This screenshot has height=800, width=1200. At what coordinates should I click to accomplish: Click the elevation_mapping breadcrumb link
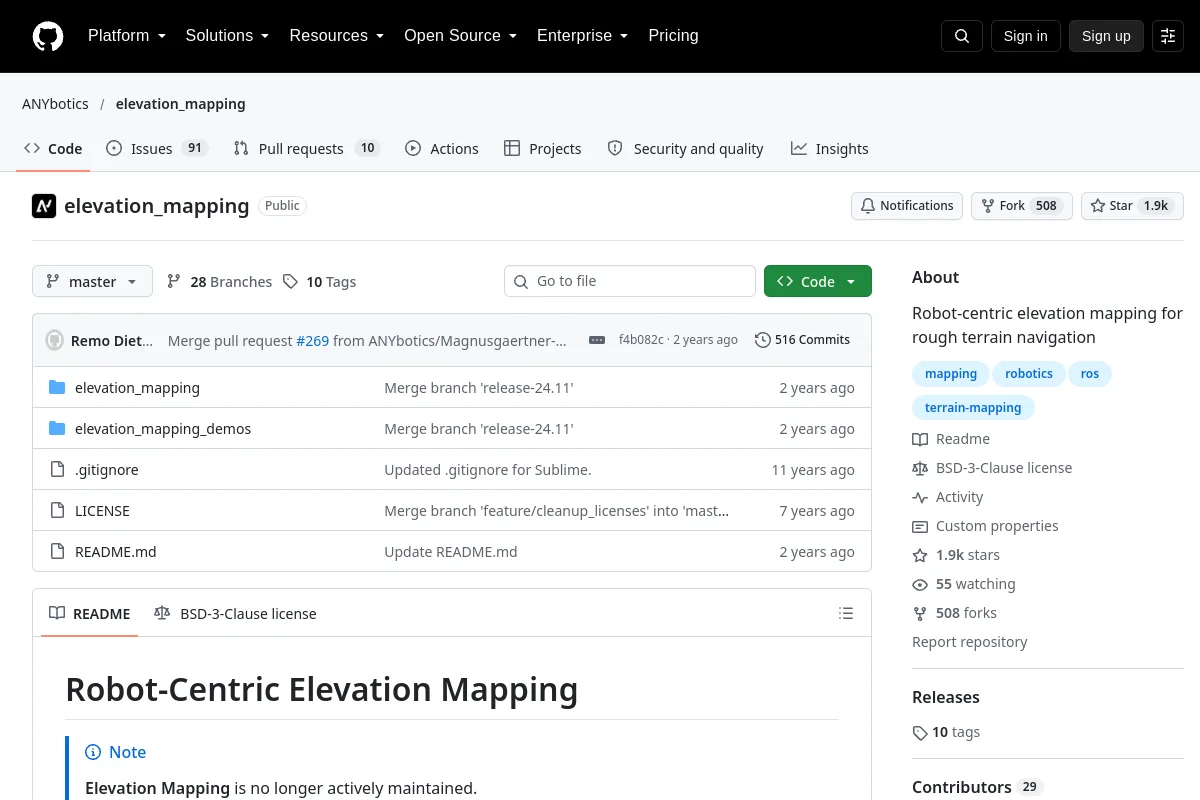[x=180, y=104]
